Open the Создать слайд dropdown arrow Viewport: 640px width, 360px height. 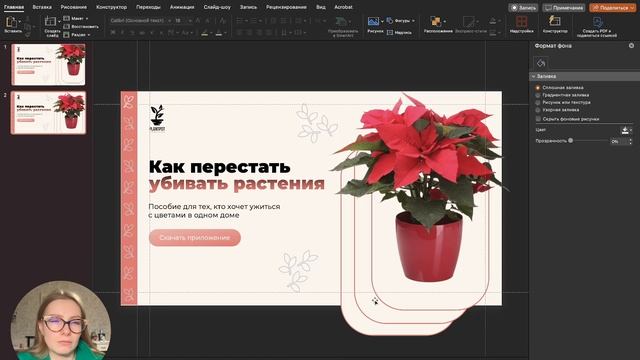[59, 21]
